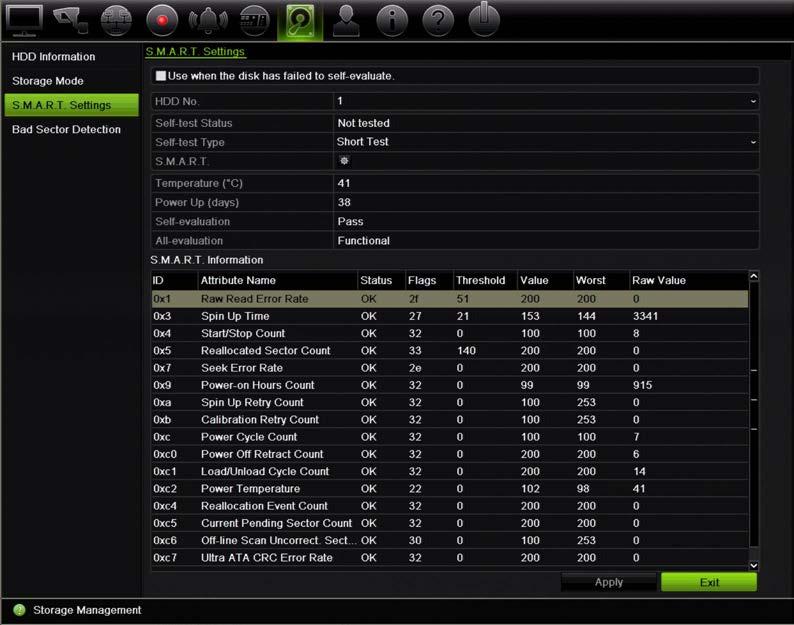Click the Storage Management status bar label

tap(87, 610)
